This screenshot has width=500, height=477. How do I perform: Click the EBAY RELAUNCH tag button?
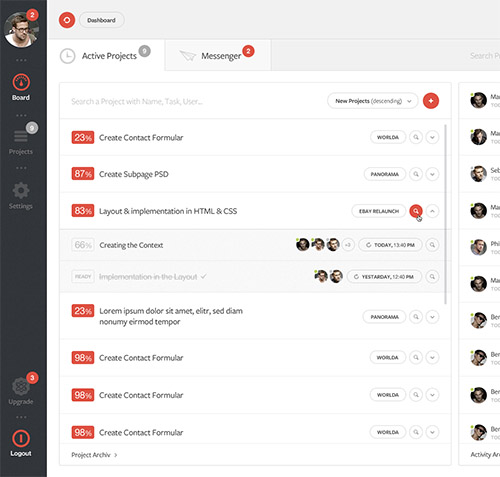379,211
